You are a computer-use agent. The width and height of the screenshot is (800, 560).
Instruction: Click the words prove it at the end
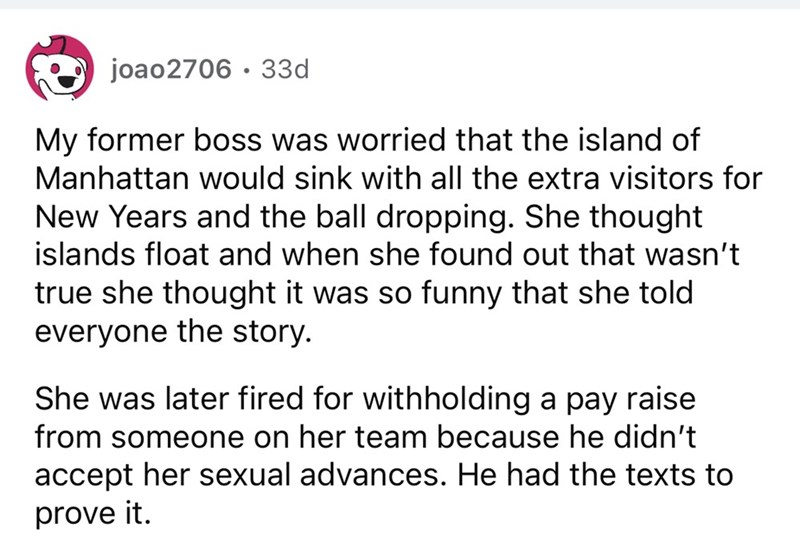[x=93, y=514]
